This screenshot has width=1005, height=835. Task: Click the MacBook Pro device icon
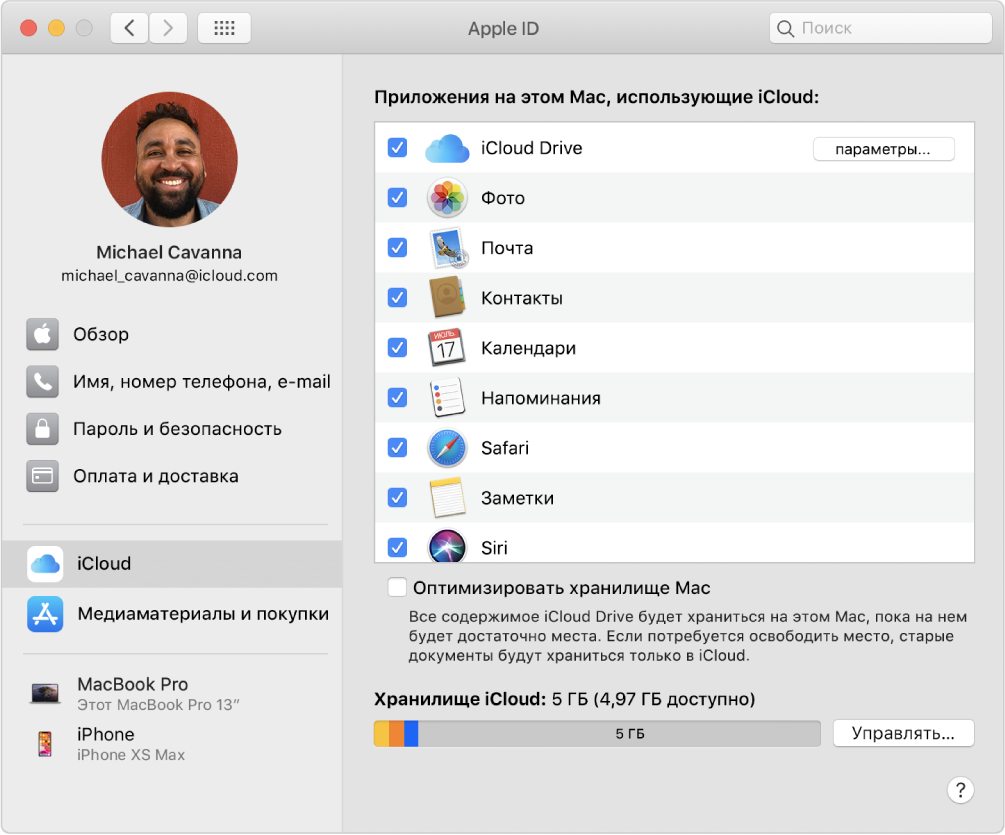[x=46, y=693]
